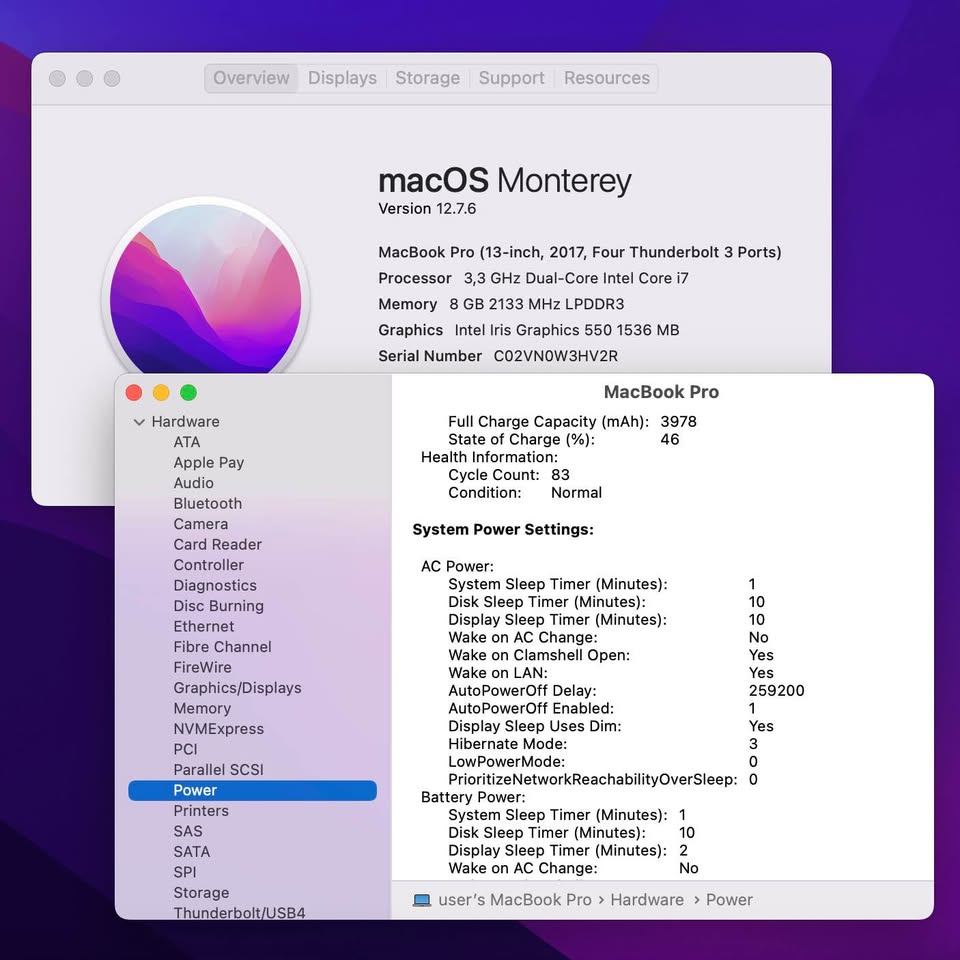Click the laptop icon in the path bar
Image resolution: width=960 pixels, height=960 pixels.
click(x=422, y=900)
